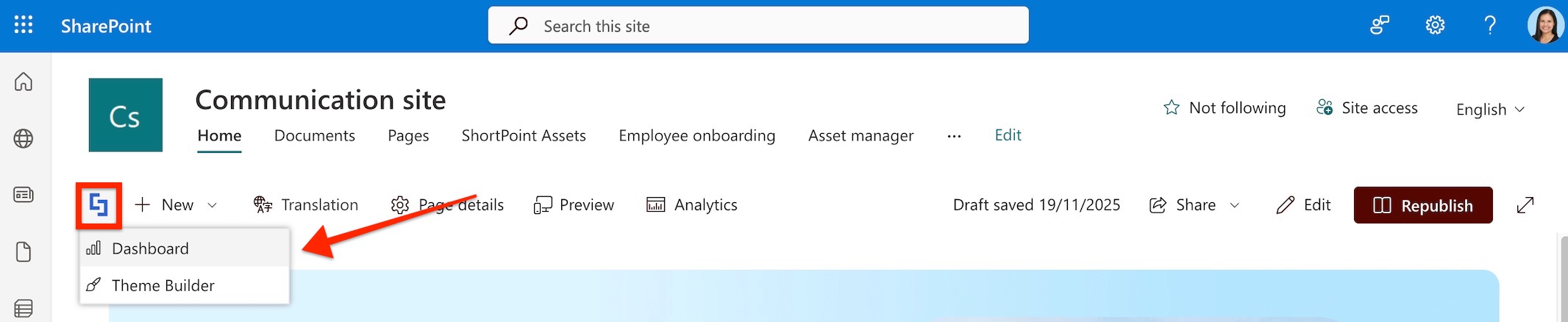Click the Edit pencil button
1568x322 pixels.
point(1304,205)
